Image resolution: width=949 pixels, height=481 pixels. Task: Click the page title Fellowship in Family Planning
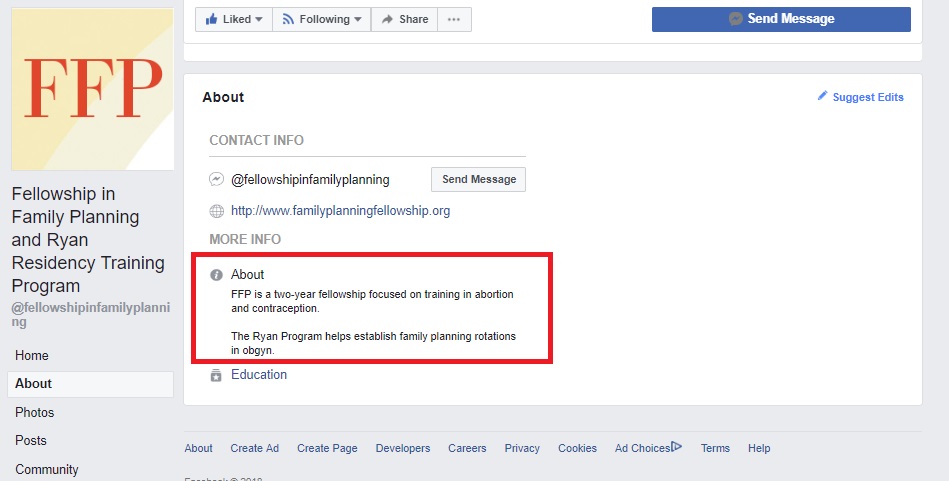[x=88, y=240]
